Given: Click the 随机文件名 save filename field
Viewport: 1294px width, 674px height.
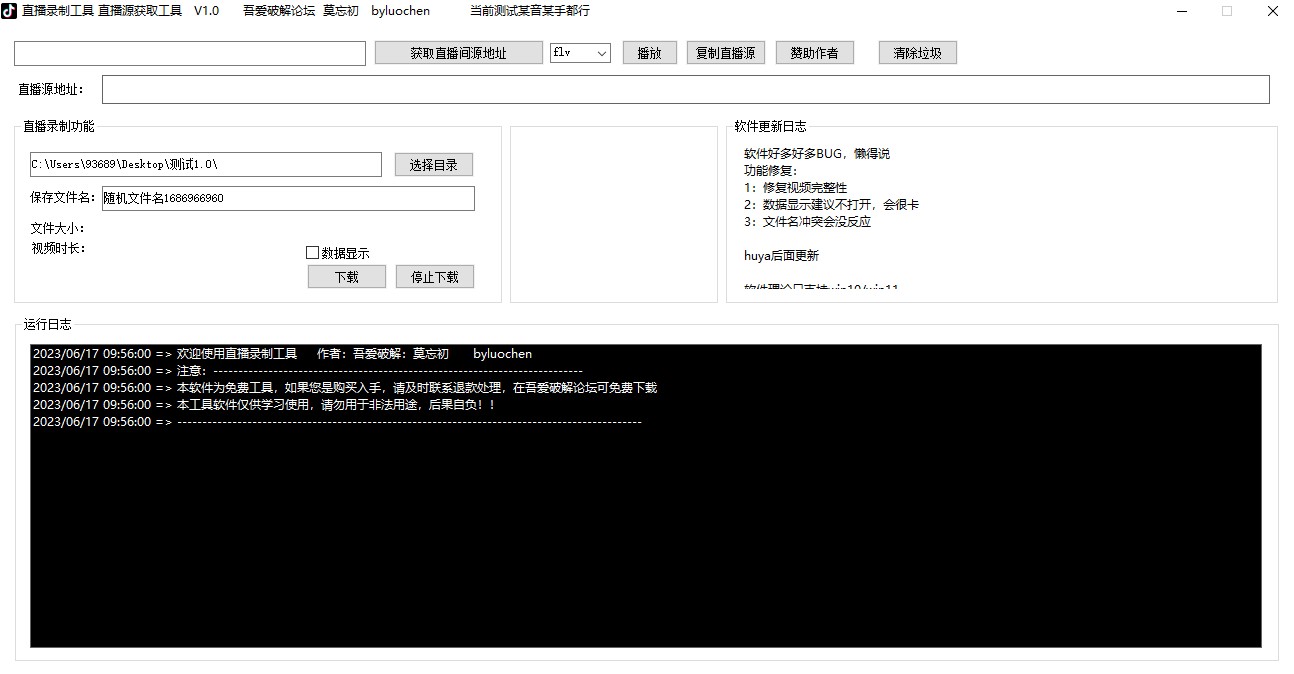Looking at the screenshot, I should (x=288, y=198).
